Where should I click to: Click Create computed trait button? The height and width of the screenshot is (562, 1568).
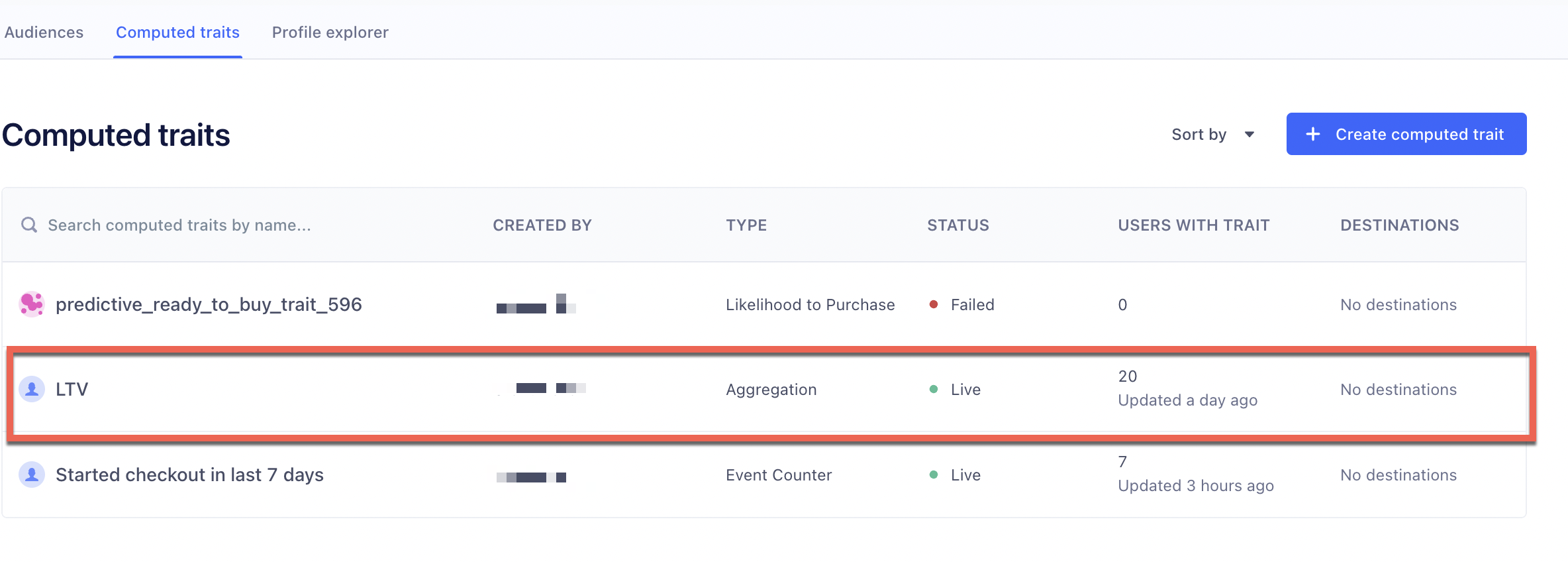point(1406,134)
